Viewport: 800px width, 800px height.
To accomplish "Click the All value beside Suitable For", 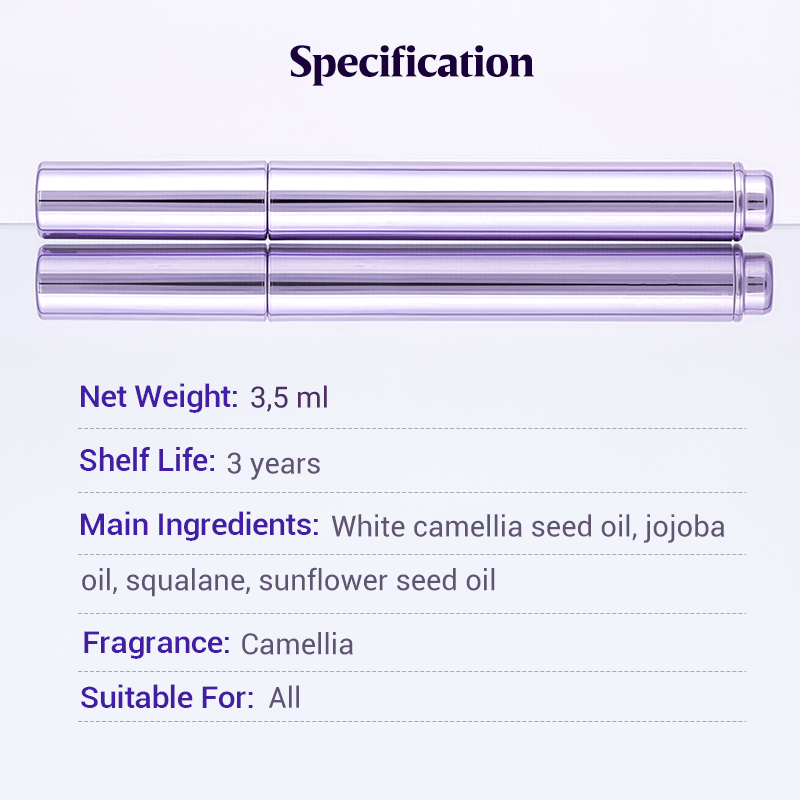I will [285, 698].
